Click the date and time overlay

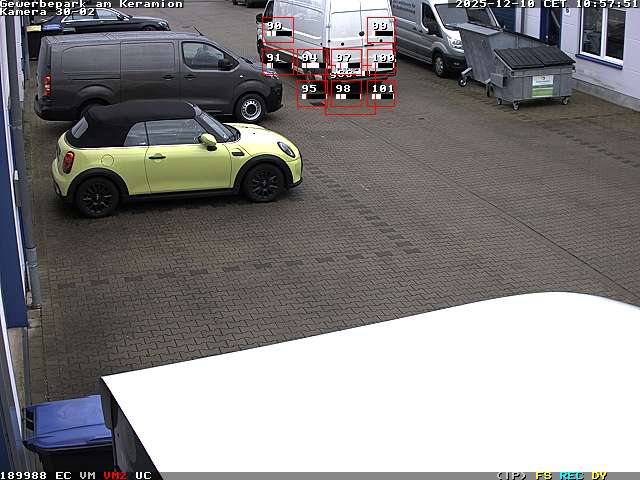tap(547, 4)
